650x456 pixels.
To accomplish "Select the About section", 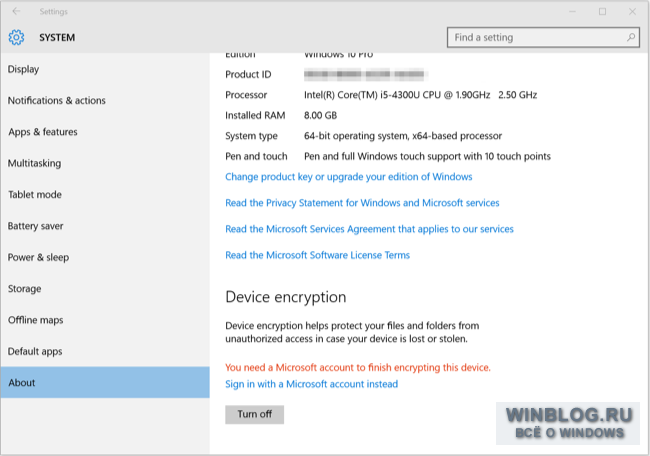I will click(x=105, y=383).
